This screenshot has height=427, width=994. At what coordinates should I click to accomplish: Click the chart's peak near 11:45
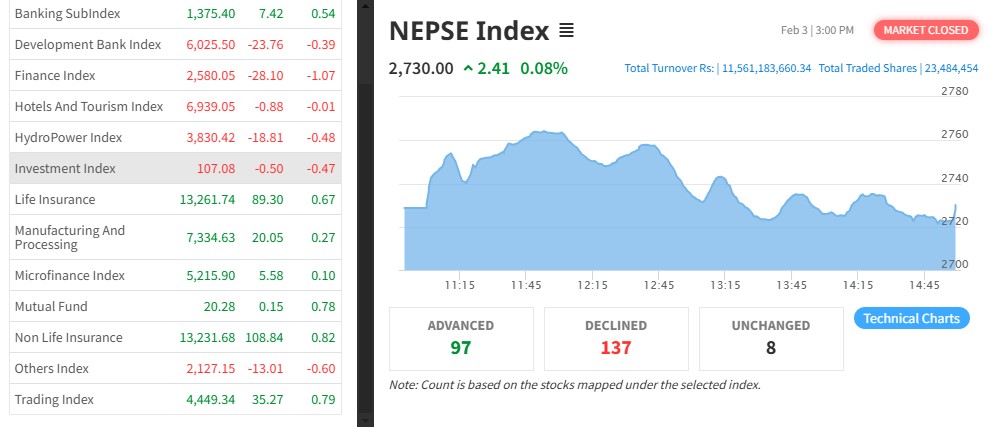point(541,132)
